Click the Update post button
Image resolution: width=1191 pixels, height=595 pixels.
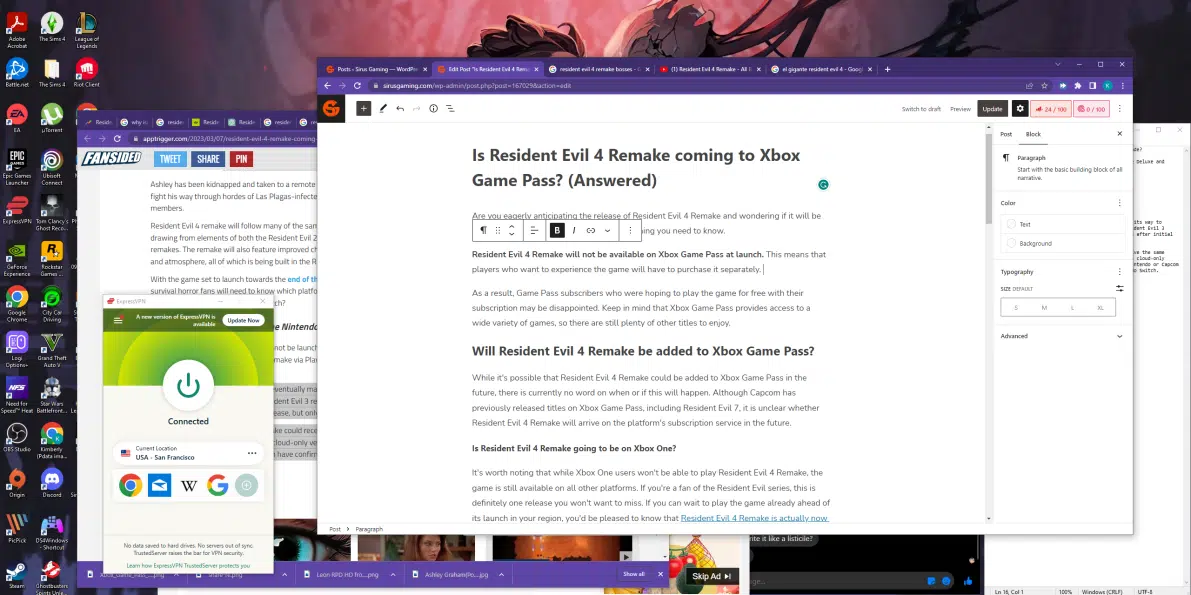pyautogui.click(x=991, y=108)
